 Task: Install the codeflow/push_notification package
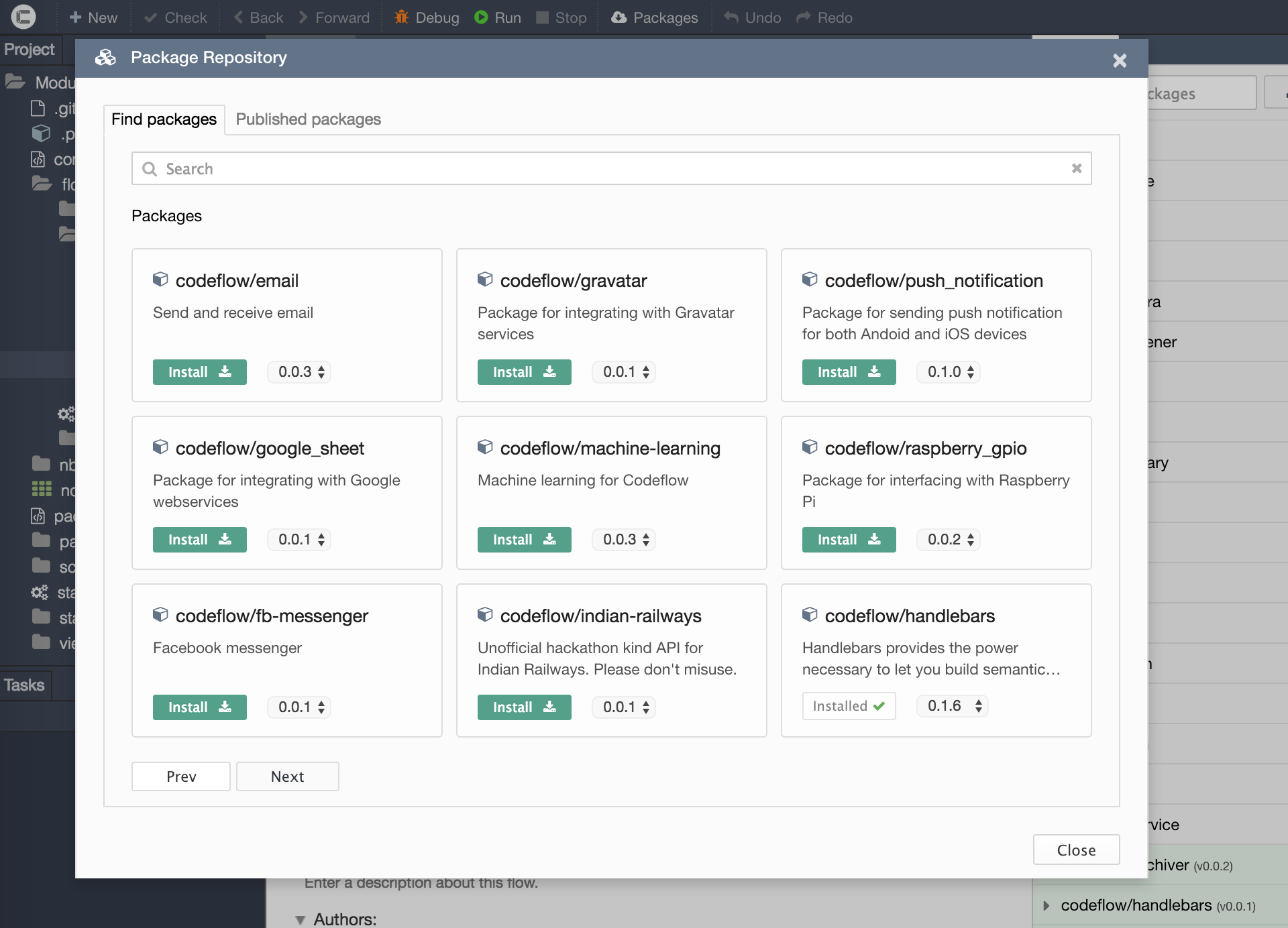(849, 372)
